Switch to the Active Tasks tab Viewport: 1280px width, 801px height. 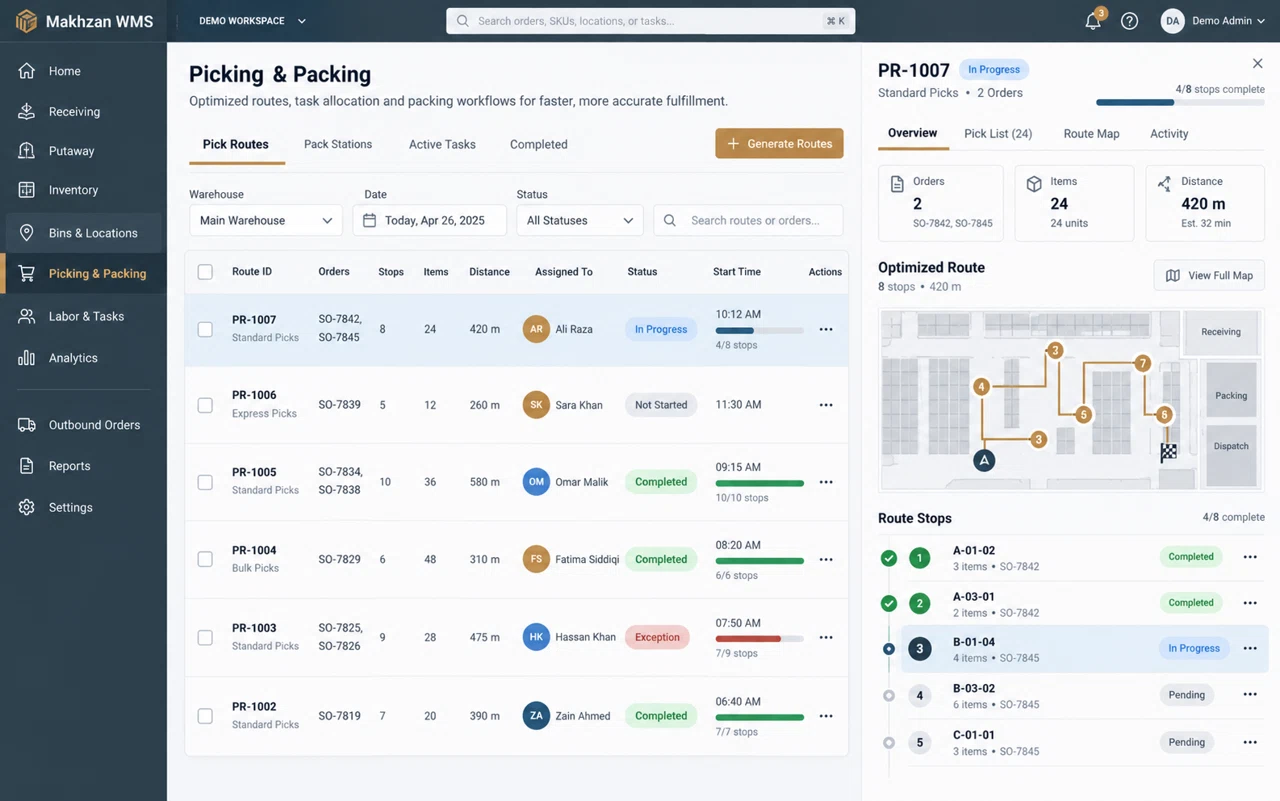(442, 144)
